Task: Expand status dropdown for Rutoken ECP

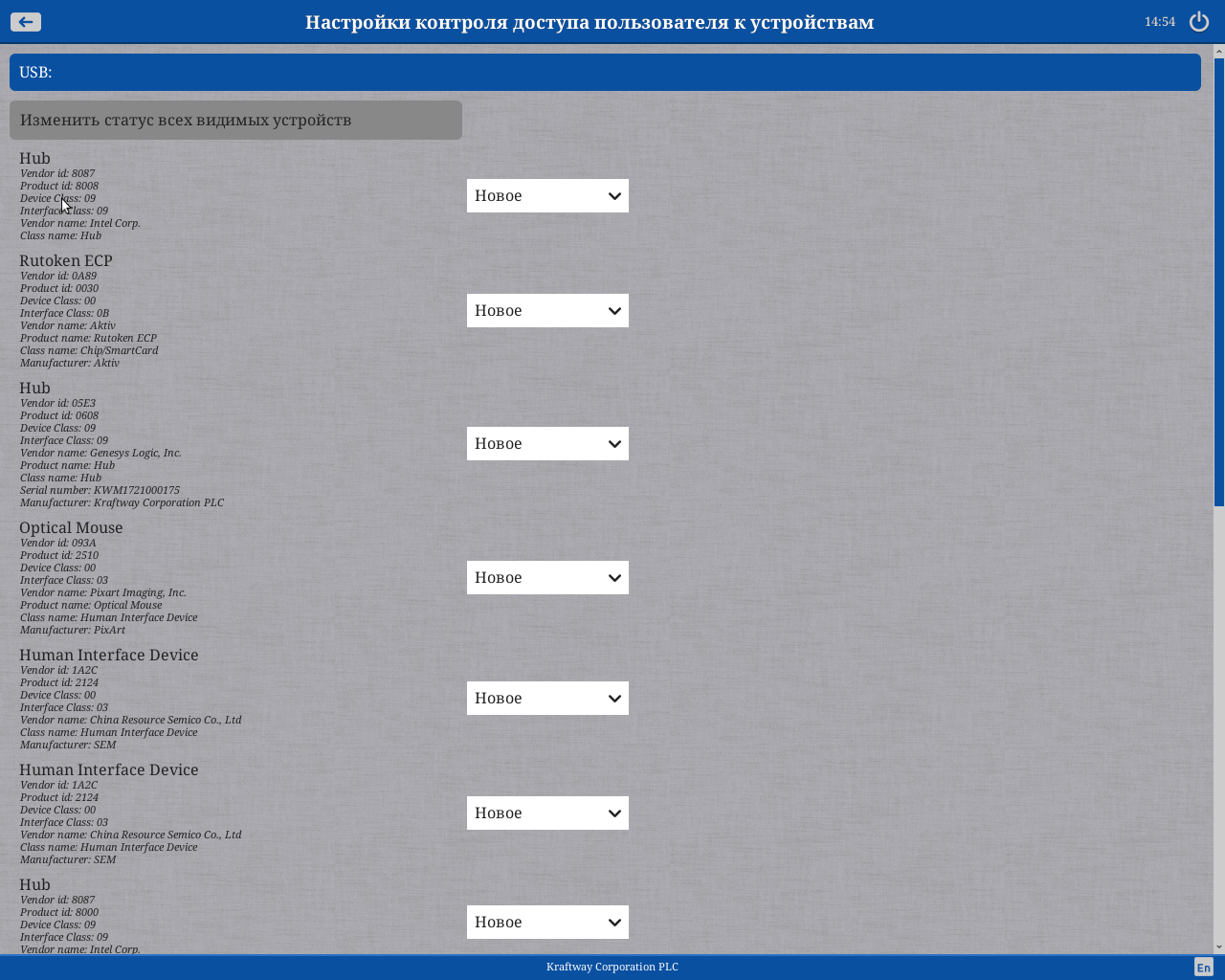Action: coord(547,311)
